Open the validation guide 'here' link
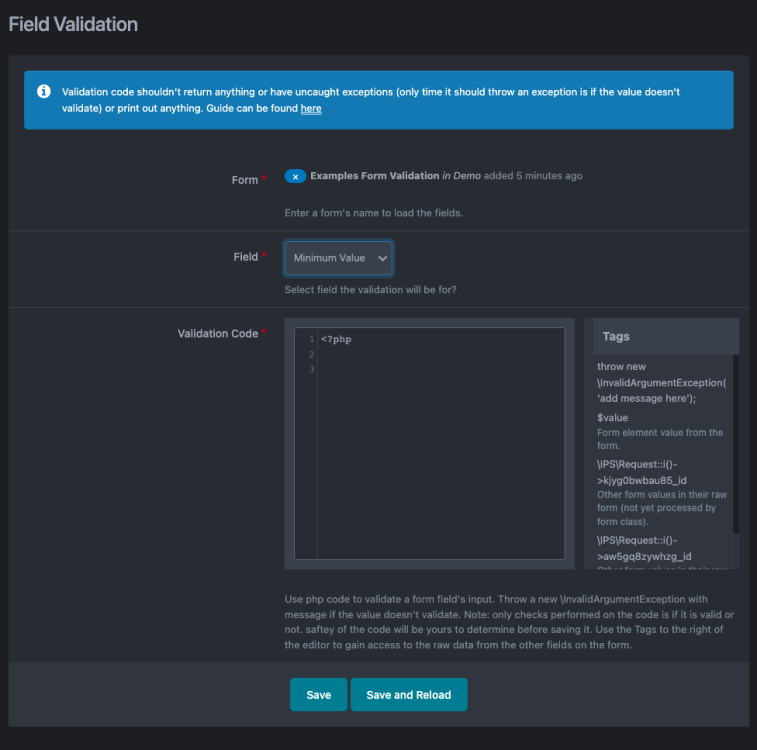This screenshot has height=750, width=757. (311, 108)
